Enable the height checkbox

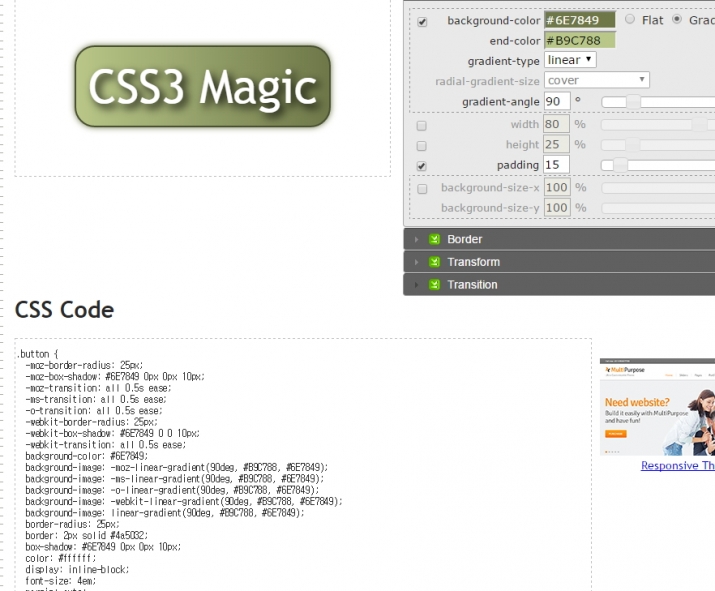coord(422,146)
